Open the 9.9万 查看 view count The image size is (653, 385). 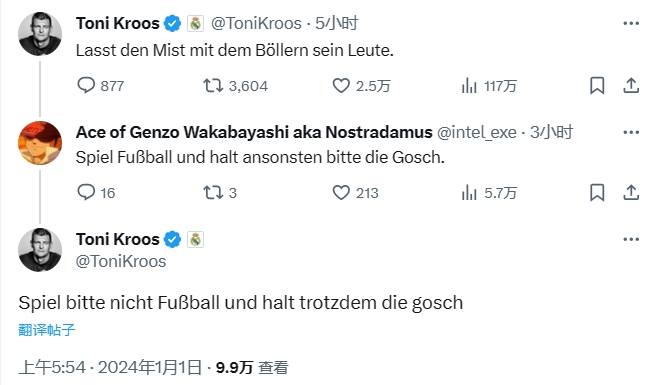pyautogui.click(x=252, y=367)
